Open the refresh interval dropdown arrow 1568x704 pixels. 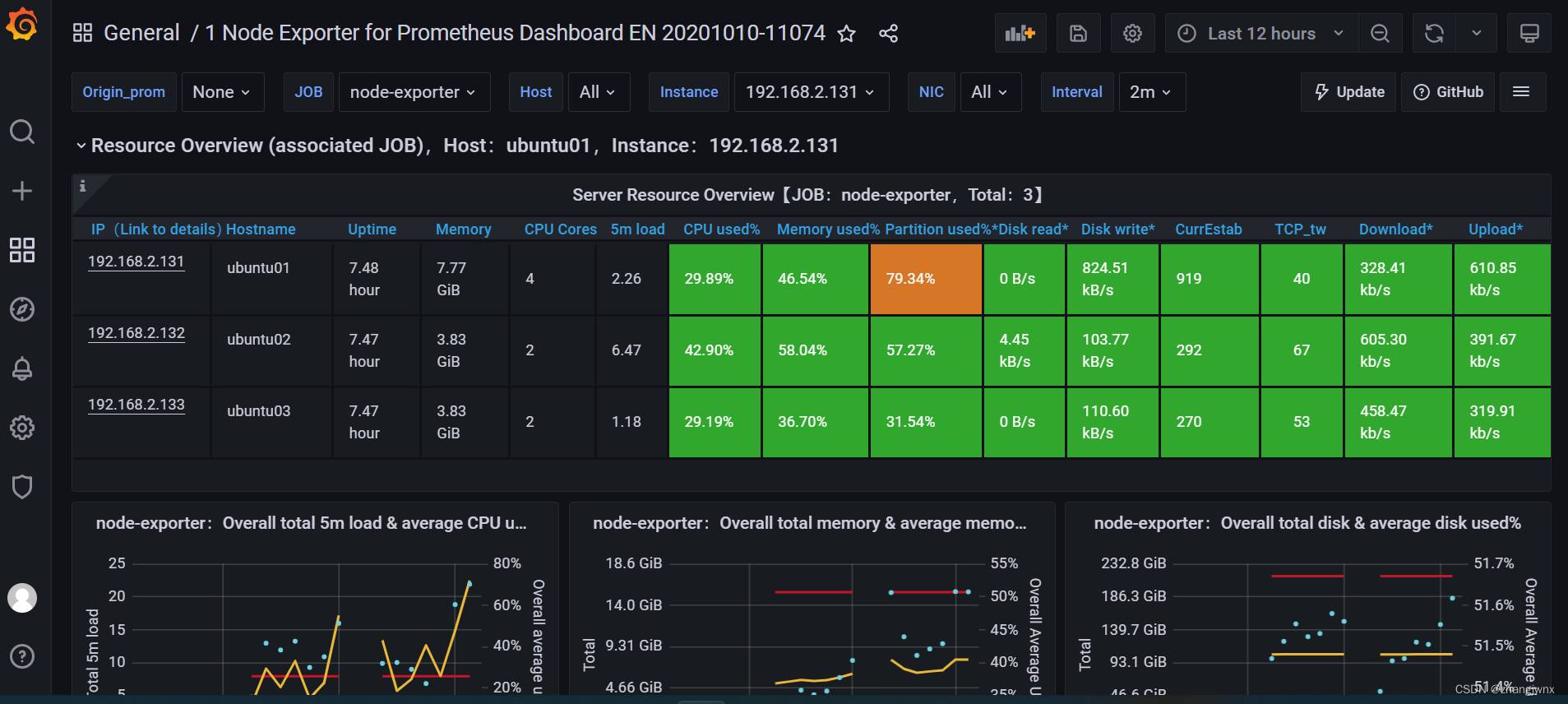[x=1477, y=34]
